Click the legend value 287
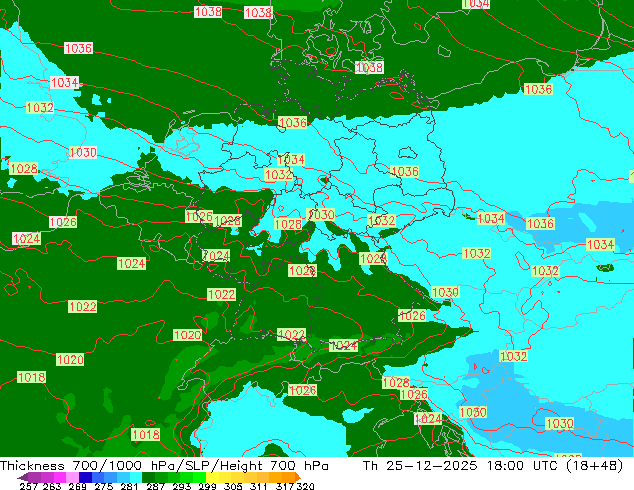Screen dimensions: 634x490 click(x=156, y=486)
